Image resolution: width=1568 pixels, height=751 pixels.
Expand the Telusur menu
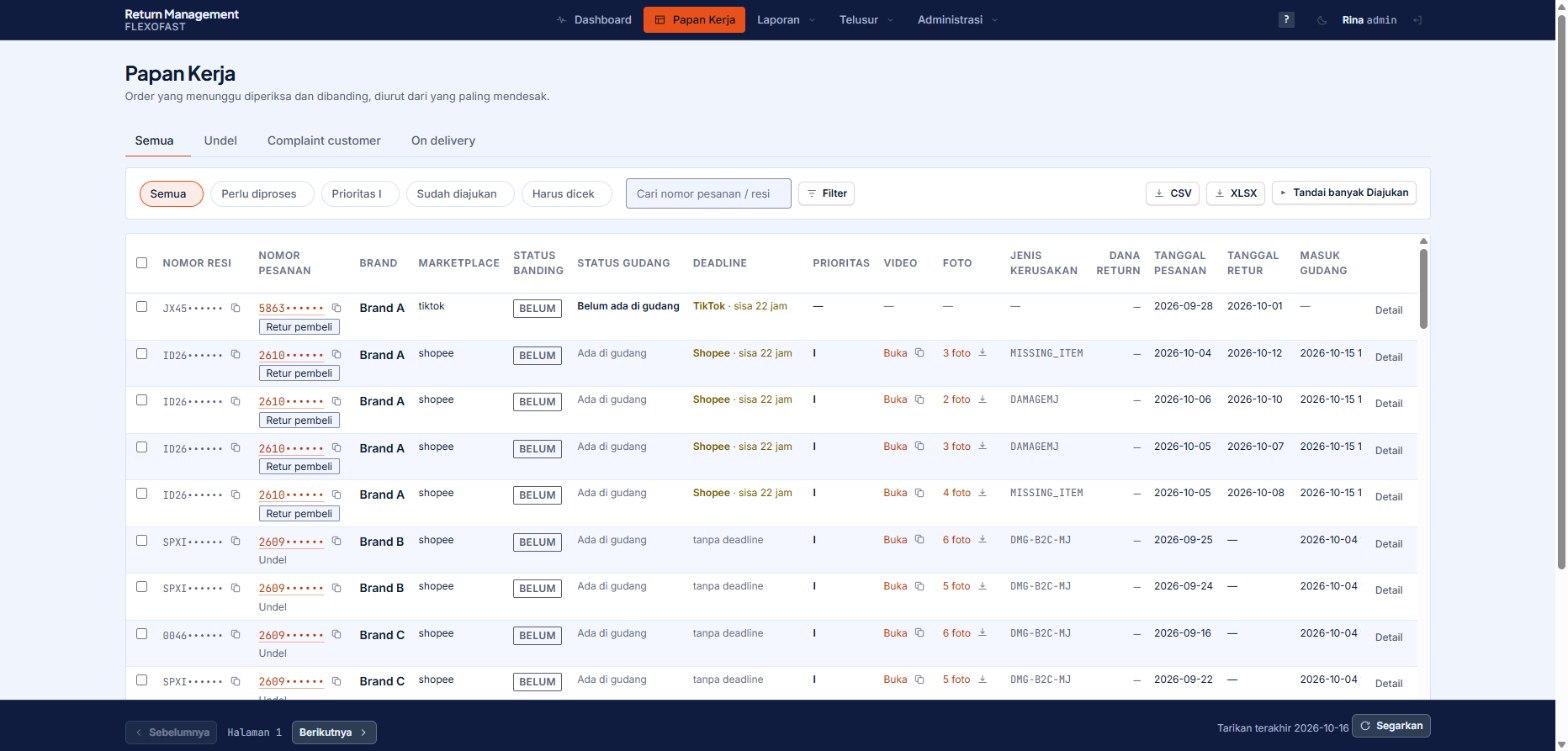pos(866,20)
